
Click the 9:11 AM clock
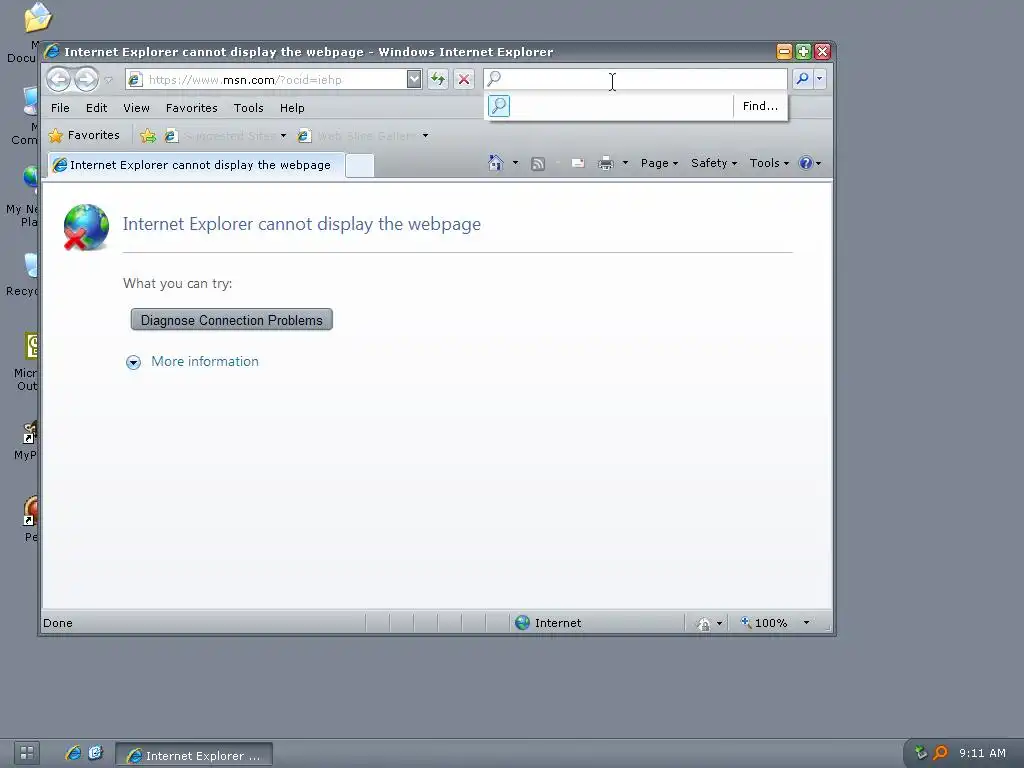point(982,753)
